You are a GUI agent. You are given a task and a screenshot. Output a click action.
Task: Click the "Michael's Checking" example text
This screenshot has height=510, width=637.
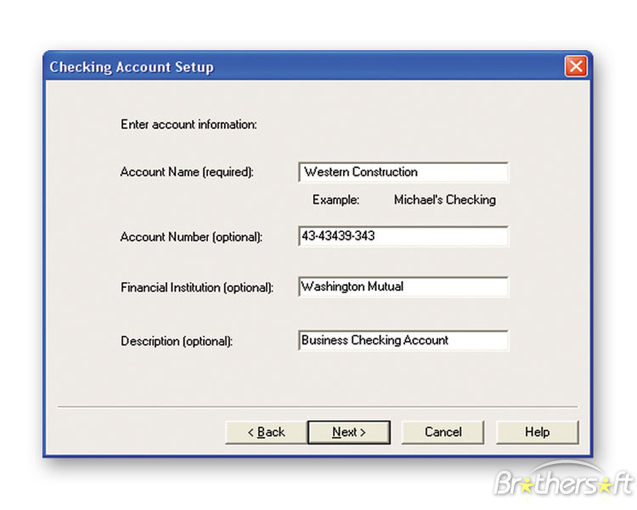tap(444, 200)
